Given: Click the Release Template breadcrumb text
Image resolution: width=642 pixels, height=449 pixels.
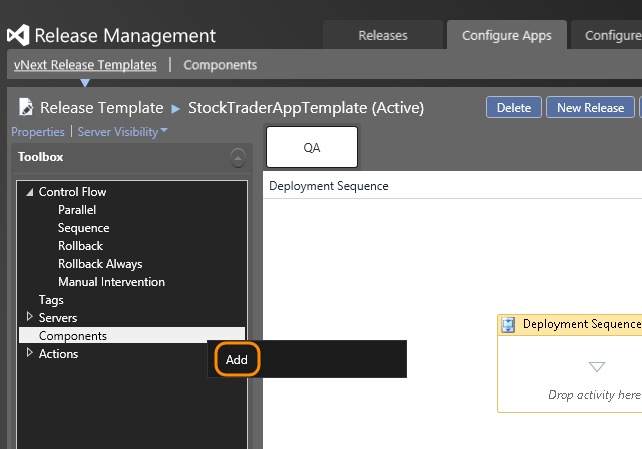Looking at the screenshot, I should click(102, 108).
